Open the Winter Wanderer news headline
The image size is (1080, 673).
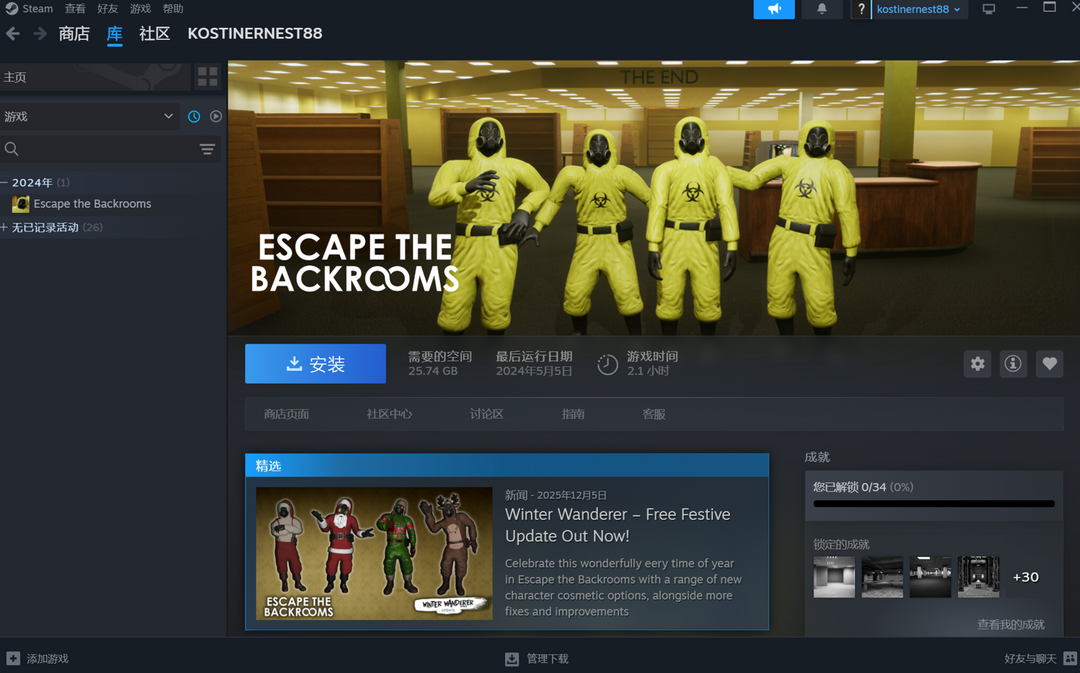pyautogui.click(x=618, y=525)
